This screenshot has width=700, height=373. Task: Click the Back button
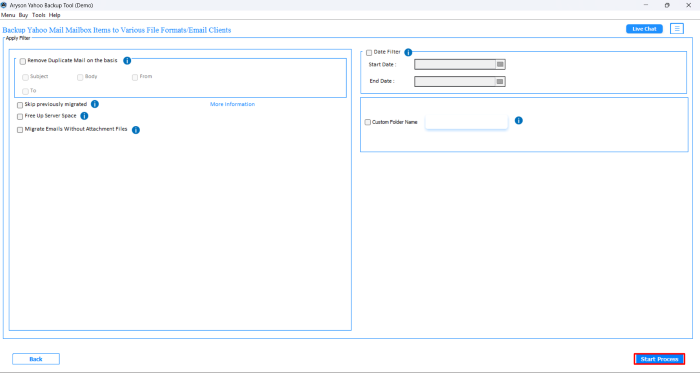tap(36, 359)
